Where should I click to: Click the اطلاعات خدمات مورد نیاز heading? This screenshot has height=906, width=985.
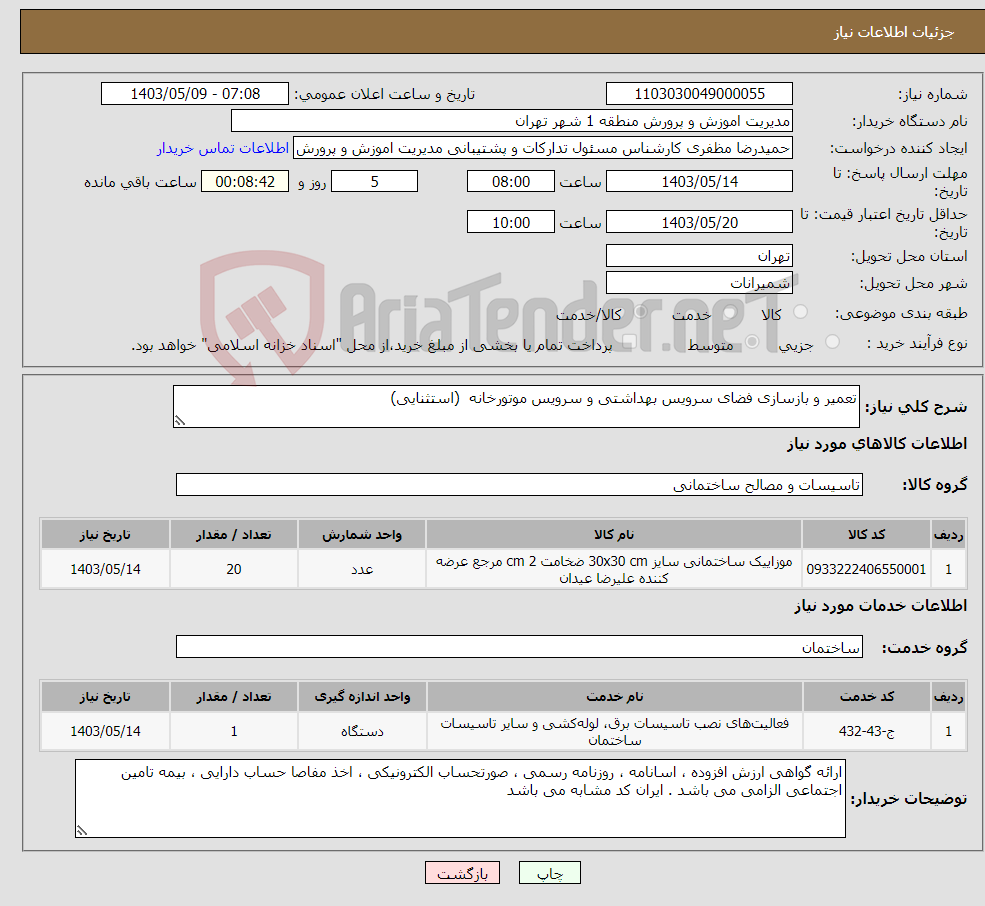[x=881, y=606]
